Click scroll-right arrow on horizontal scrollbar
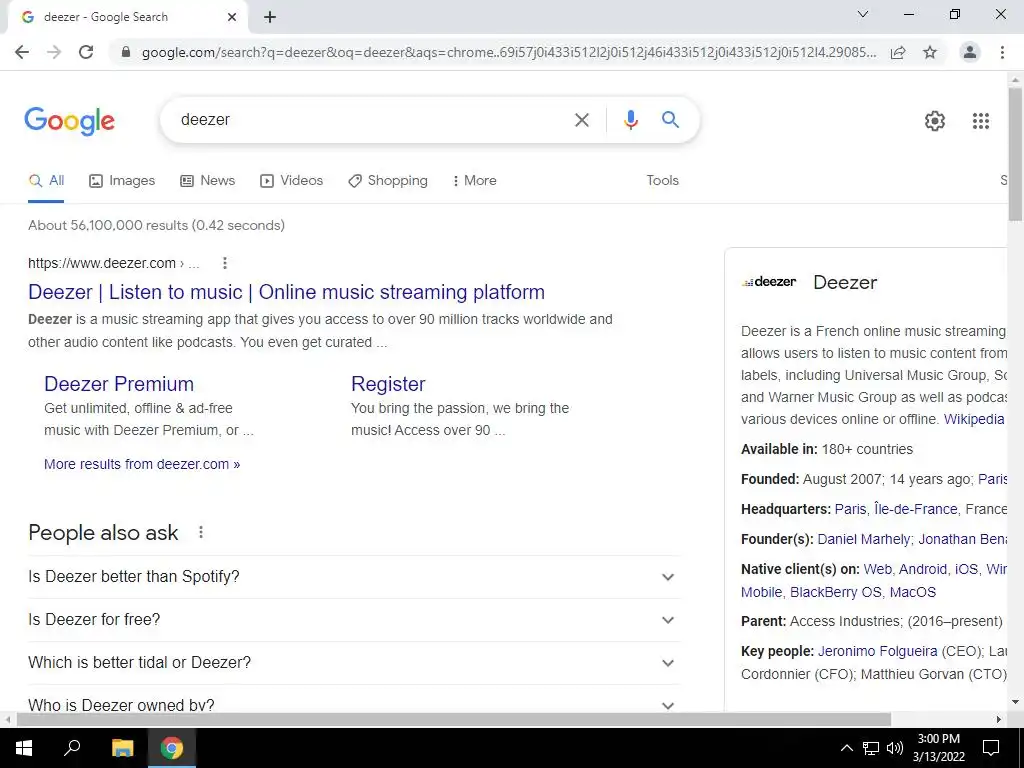Viewport: 1024px width, 768px height. 999,720
